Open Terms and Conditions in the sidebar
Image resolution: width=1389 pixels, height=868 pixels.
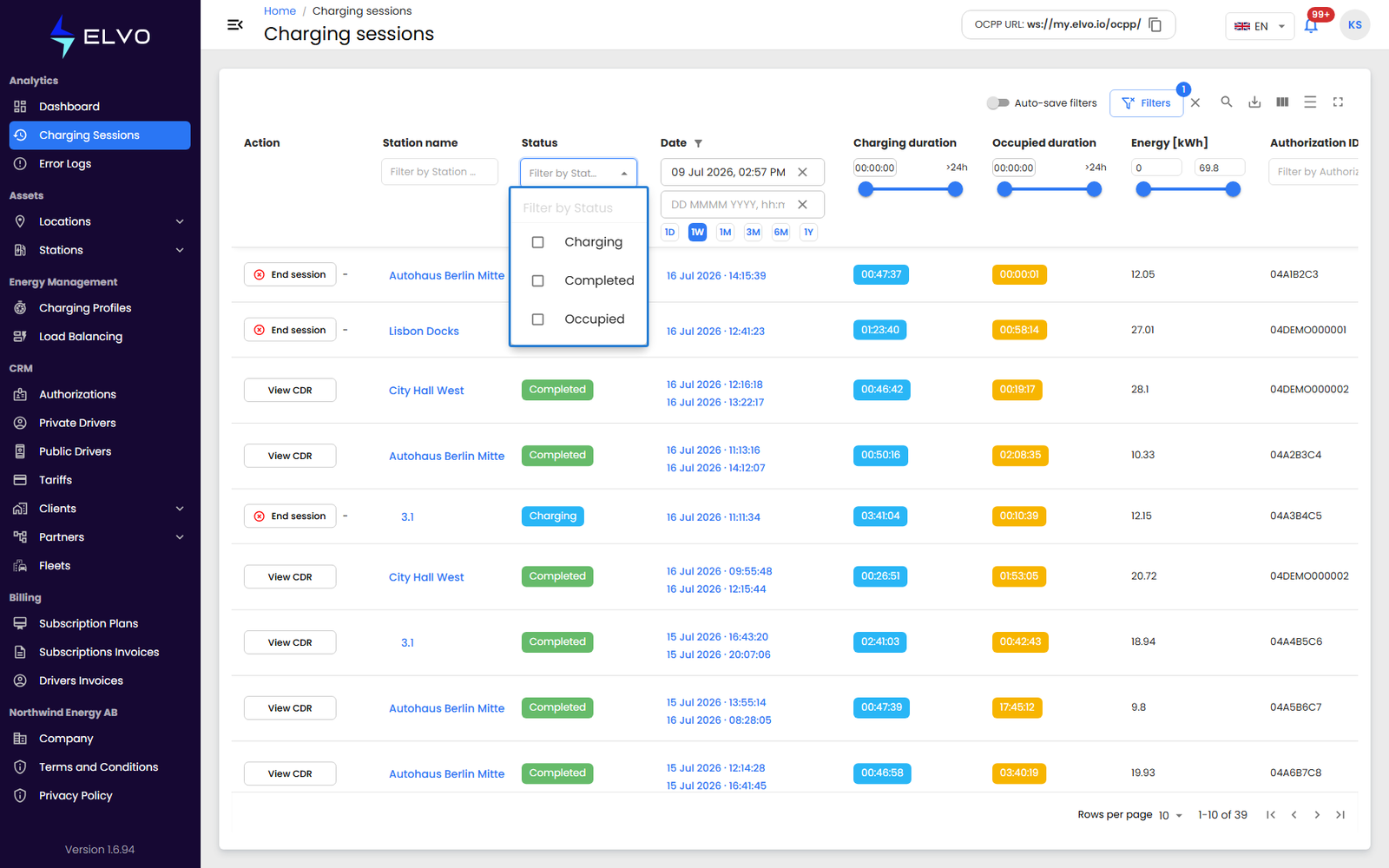click(100, 767)
